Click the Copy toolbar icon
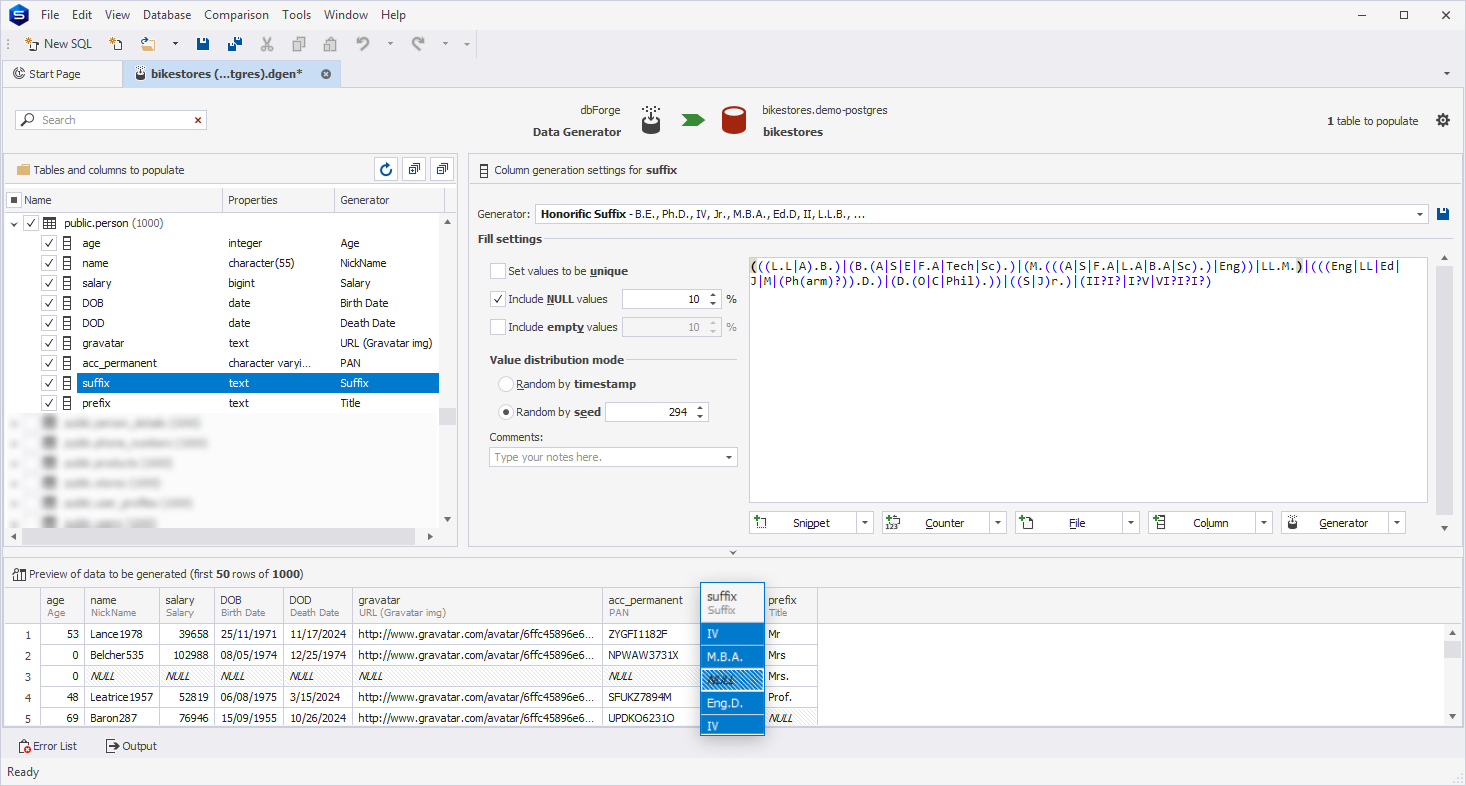 coord(299,44)
